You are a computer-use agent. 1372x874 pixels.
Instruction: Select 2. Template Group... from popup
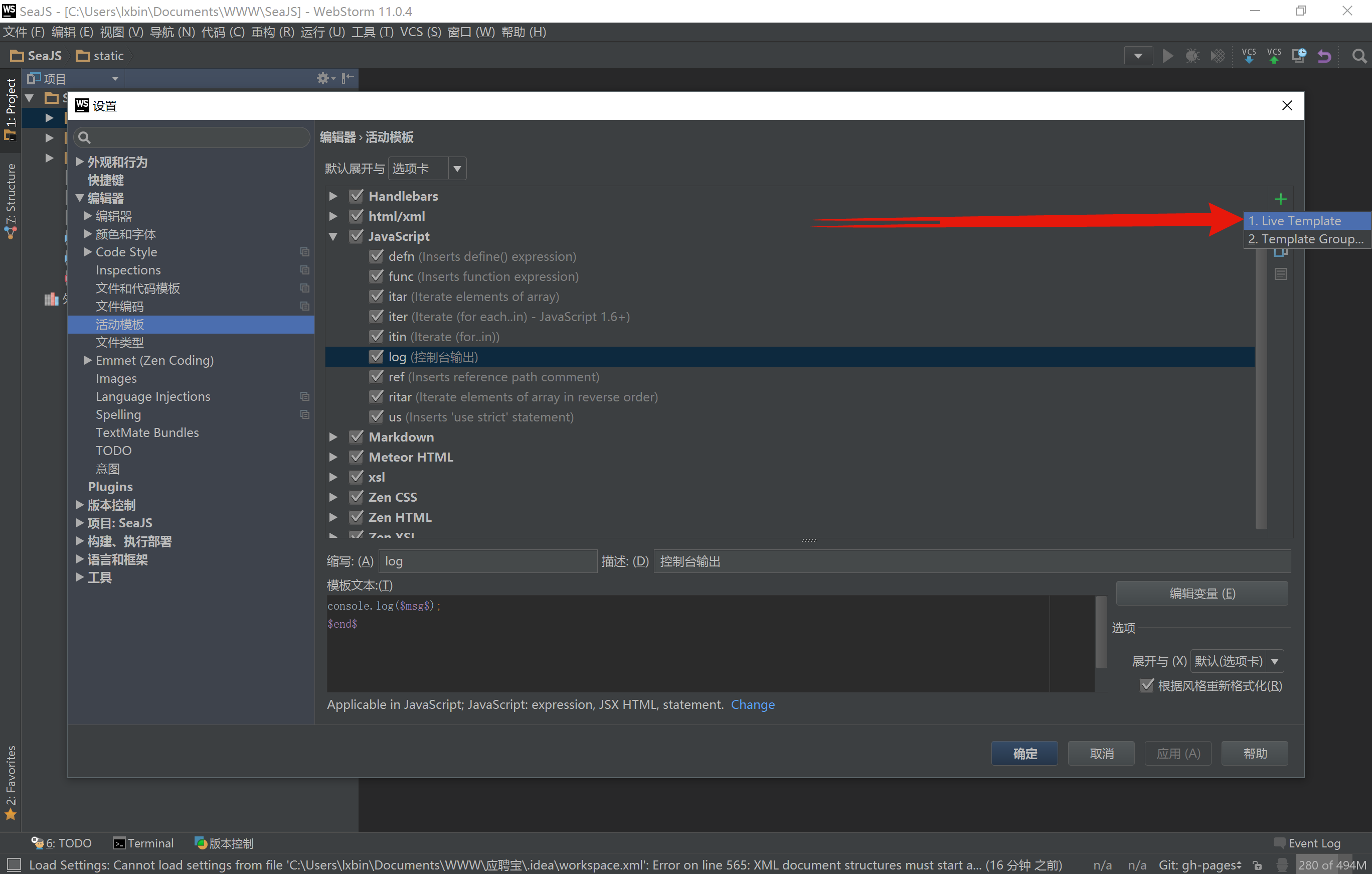click(1306, 239)
